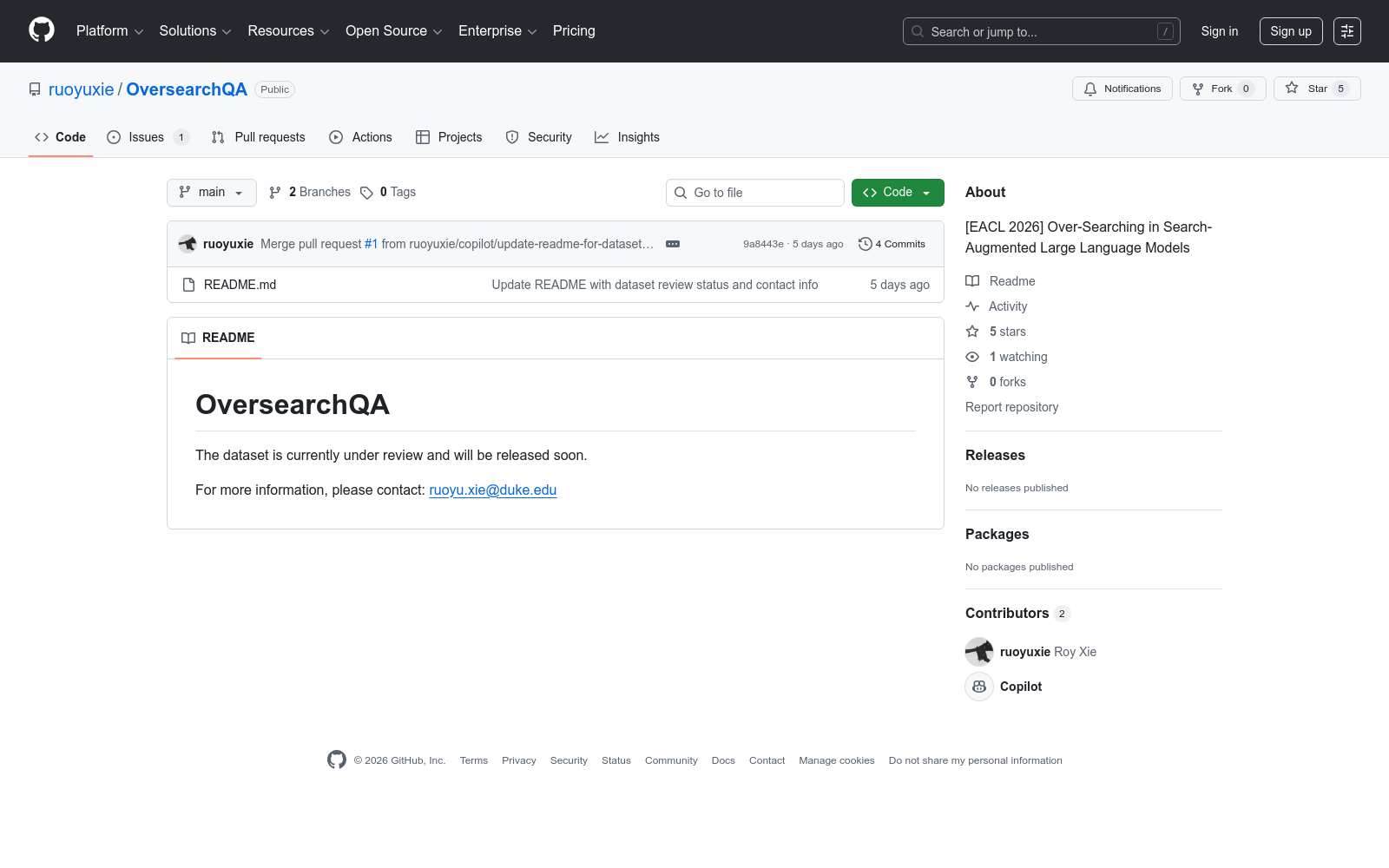Viewport: 1389px width, 868px height.
Task: Click the footer Privacy link
Action: (x=519, y=760)
